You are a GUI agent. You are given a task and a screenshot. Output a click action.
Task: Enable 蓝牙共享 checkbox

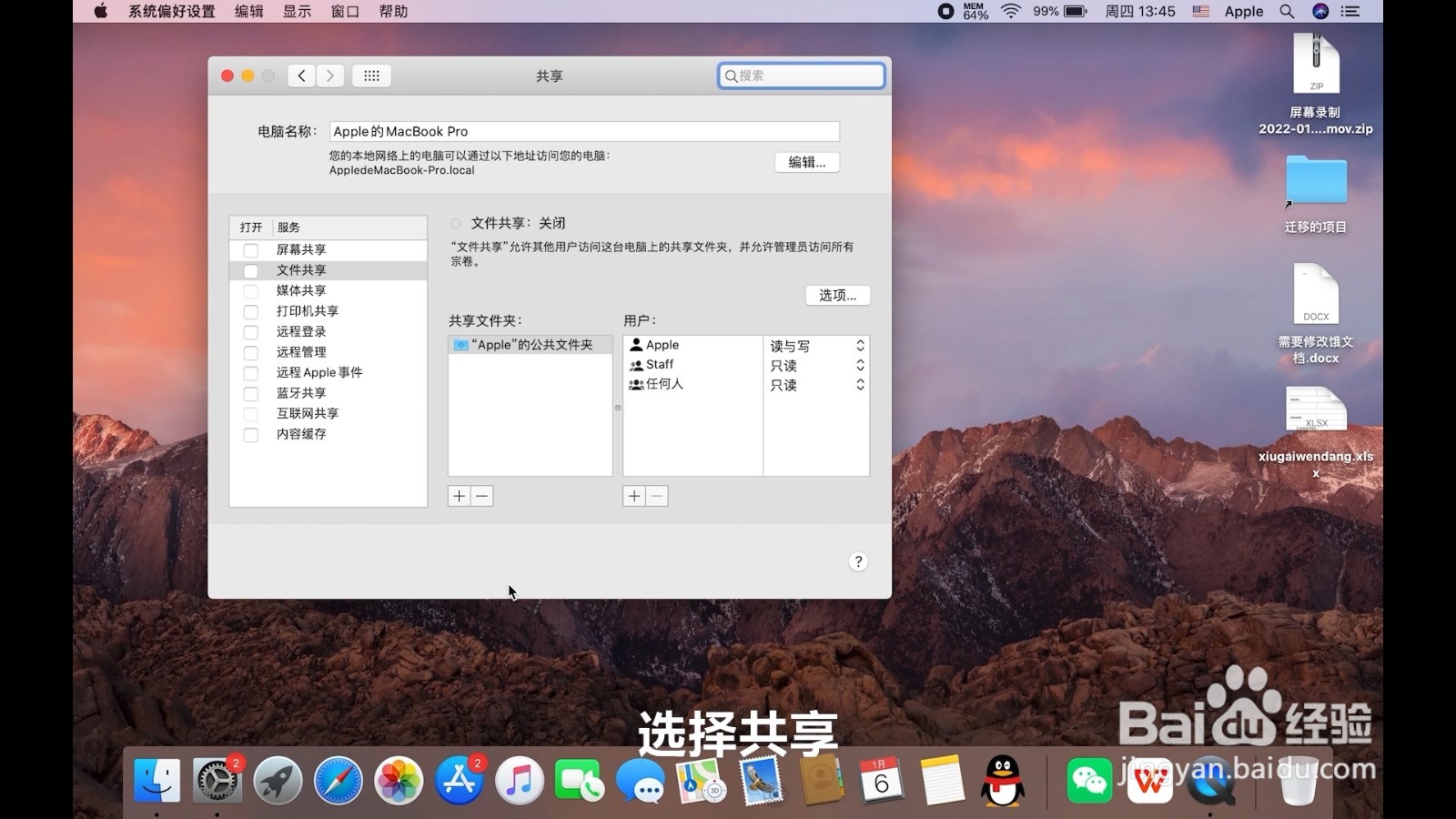(250, 393)
